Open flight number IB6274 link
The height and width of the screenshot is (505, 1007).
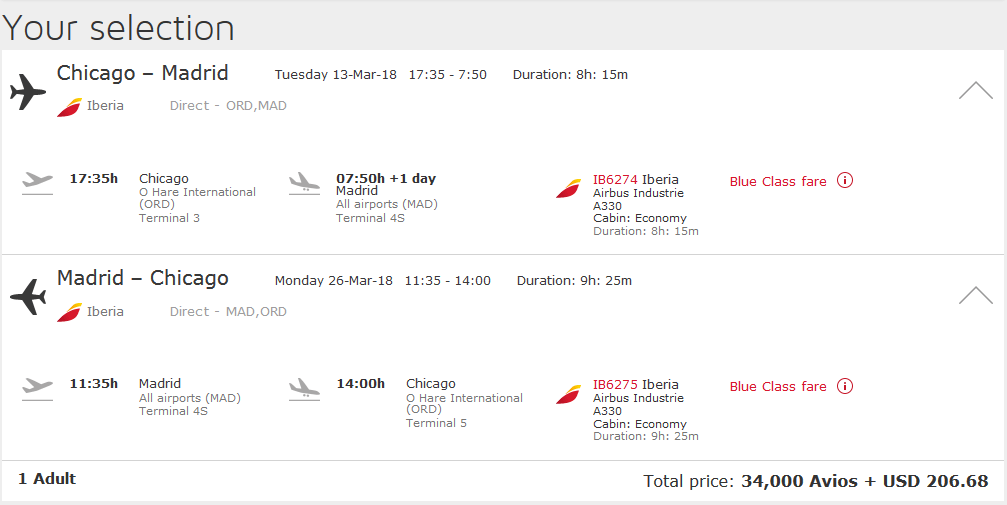[615, 180]
